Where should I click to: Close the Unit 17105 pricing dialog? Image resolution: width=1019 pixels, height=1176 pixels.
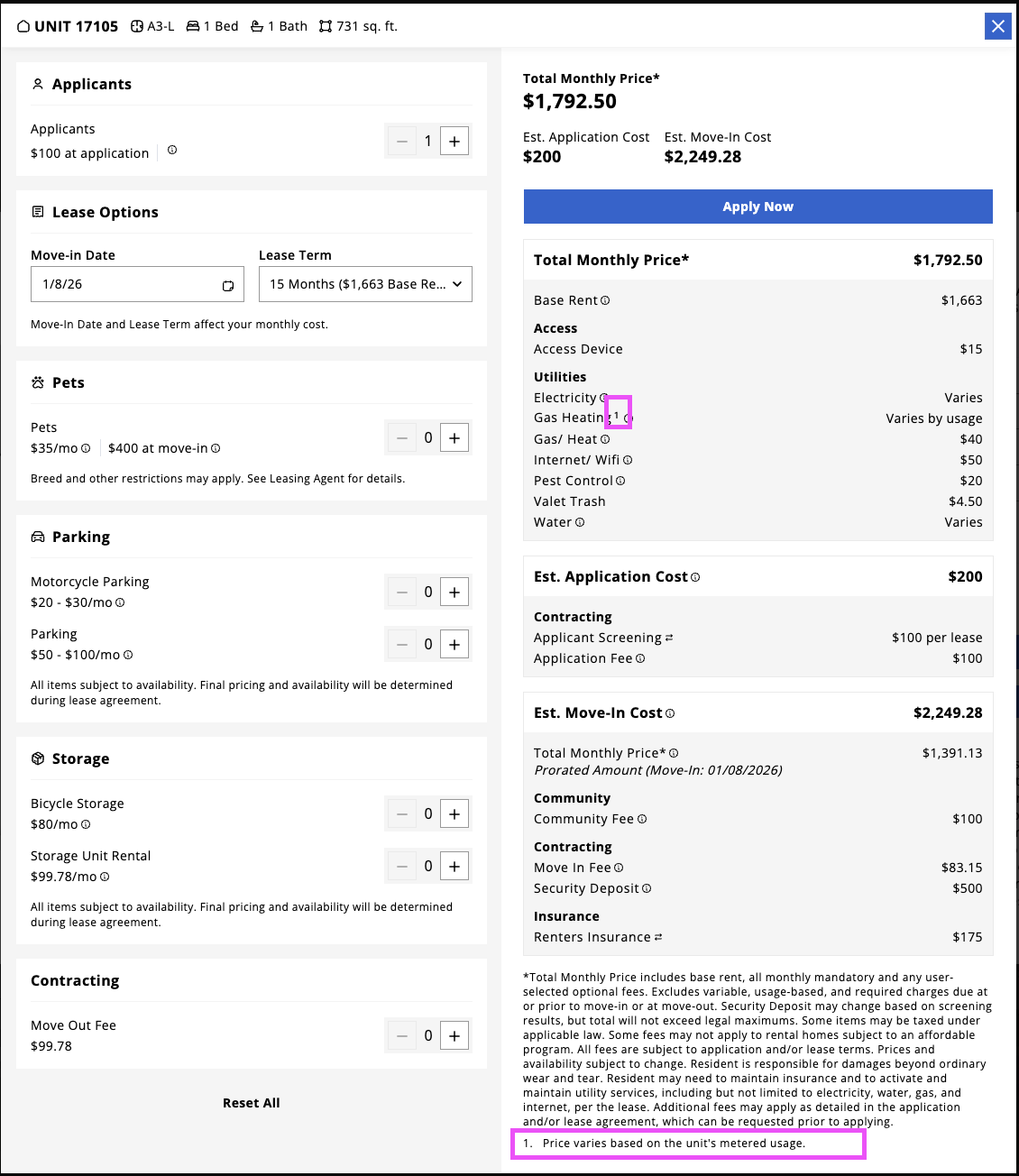[x=998, y=26]
